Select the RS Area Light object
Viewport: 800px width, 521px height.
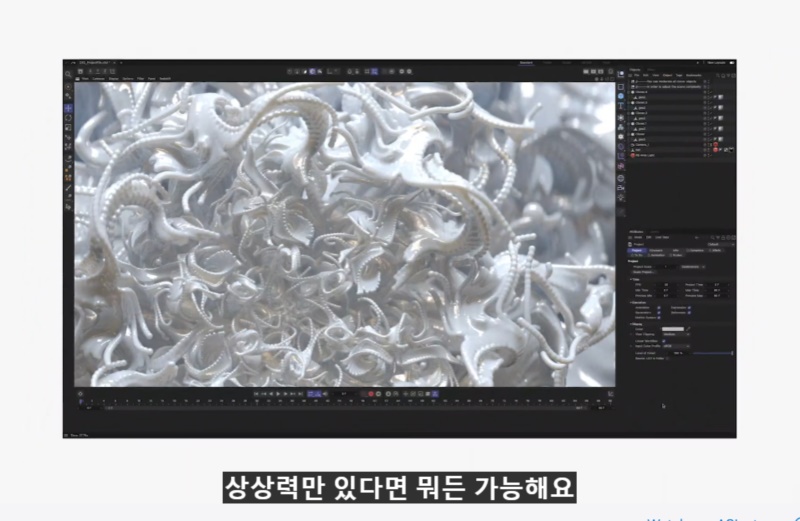[645, 155]
